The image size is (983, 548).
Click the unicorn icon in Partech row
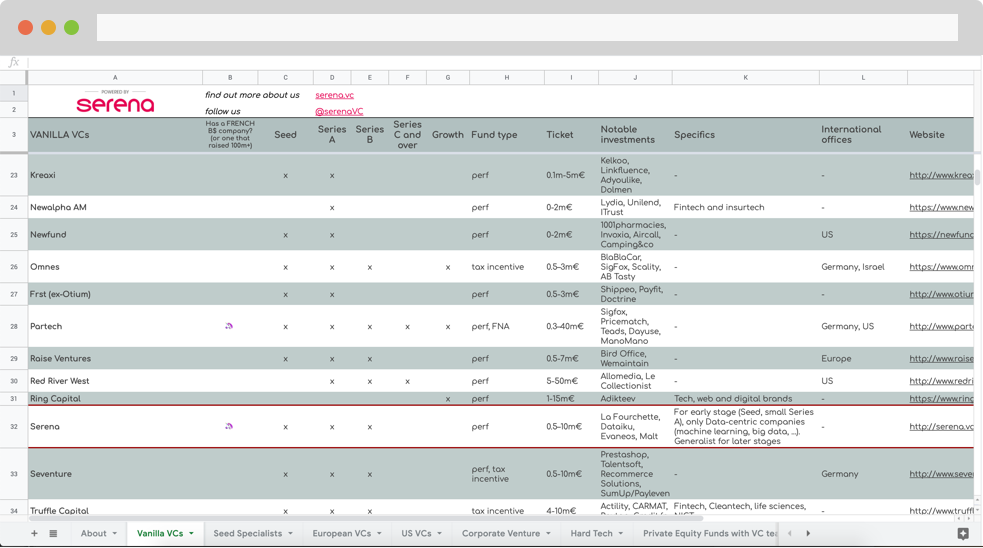click(229, 326)
